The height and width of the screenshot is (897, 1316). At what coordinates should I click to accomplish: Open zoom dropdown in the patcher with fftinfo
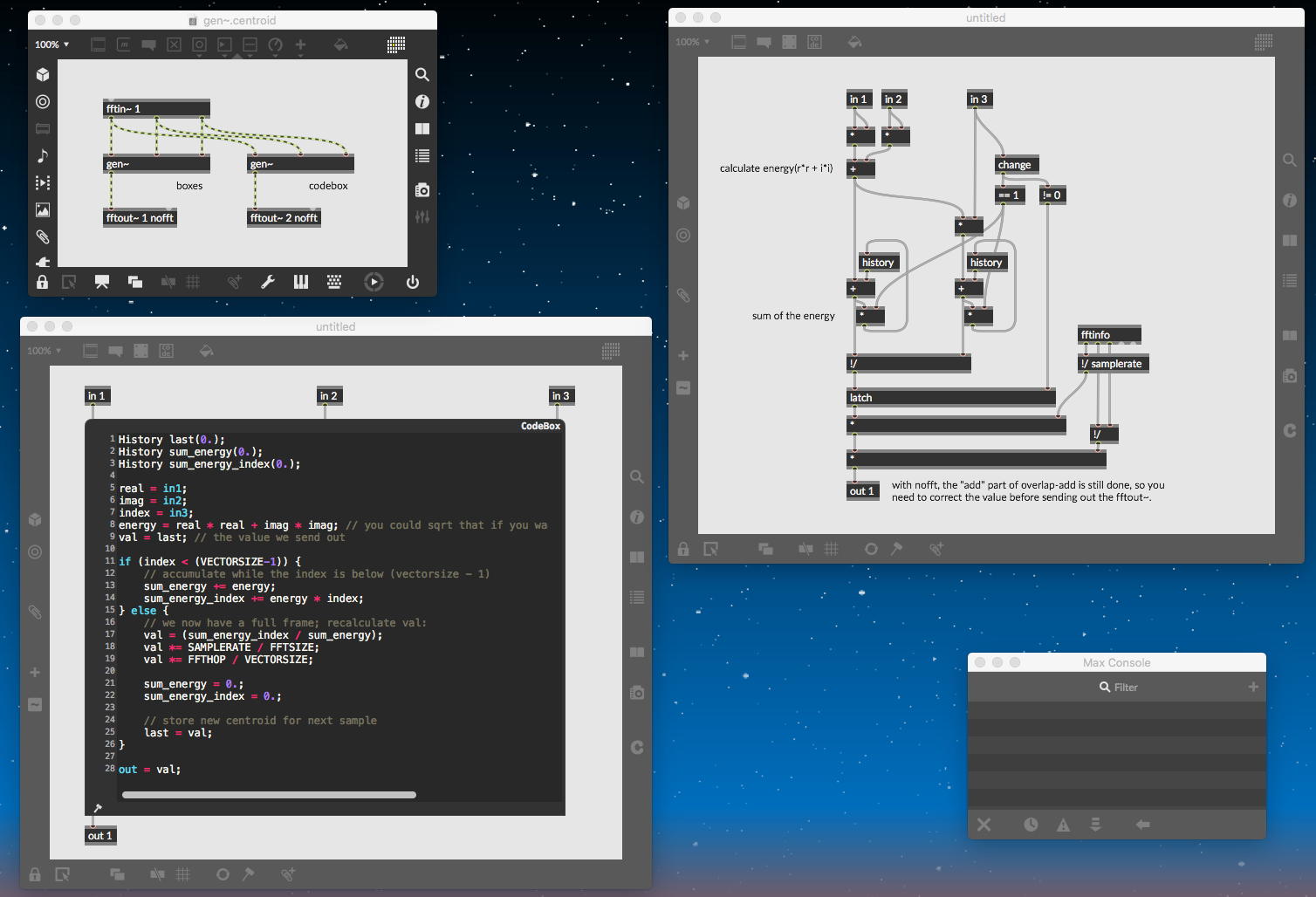pos(693,42)
